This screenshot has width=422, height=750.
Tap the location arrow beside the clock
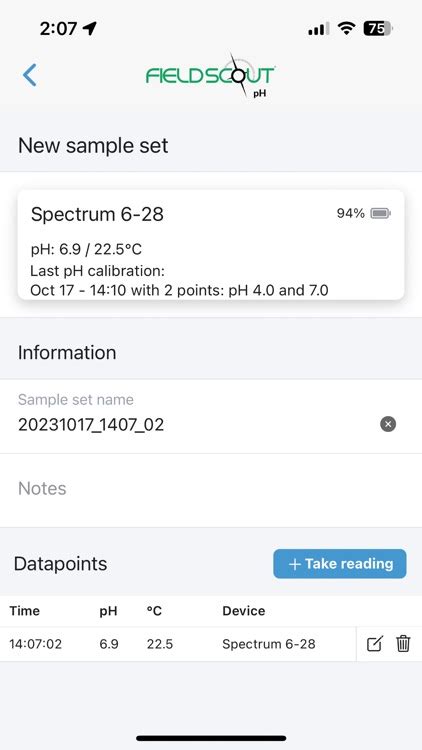coord(89,29)
